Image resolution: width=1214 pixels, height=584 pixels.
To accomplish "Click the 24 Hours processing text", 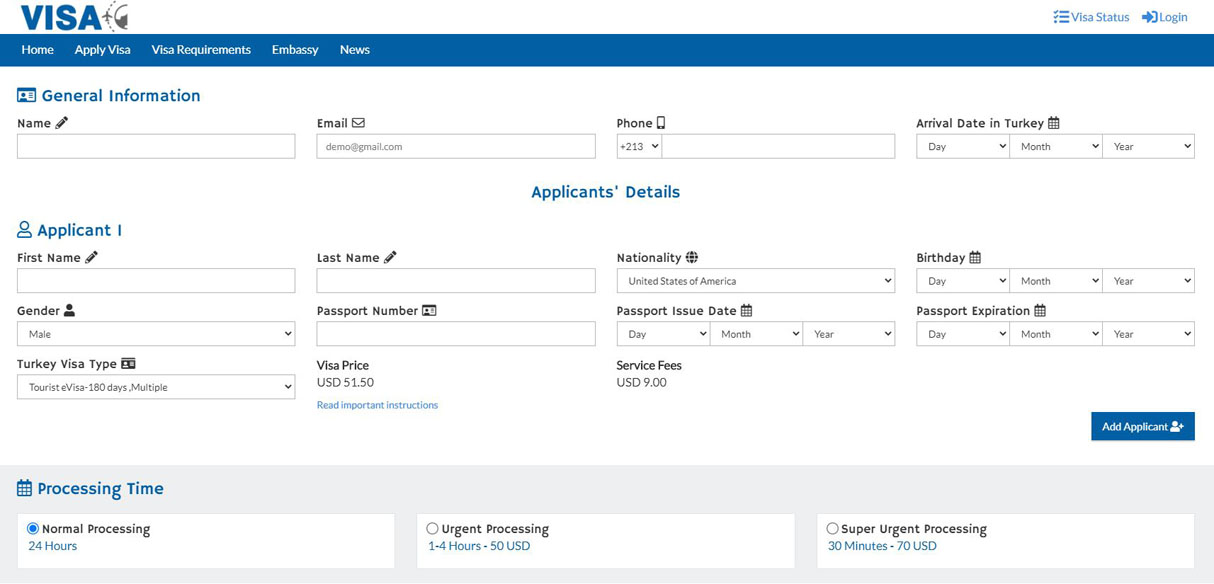I will tap(52, 546).
